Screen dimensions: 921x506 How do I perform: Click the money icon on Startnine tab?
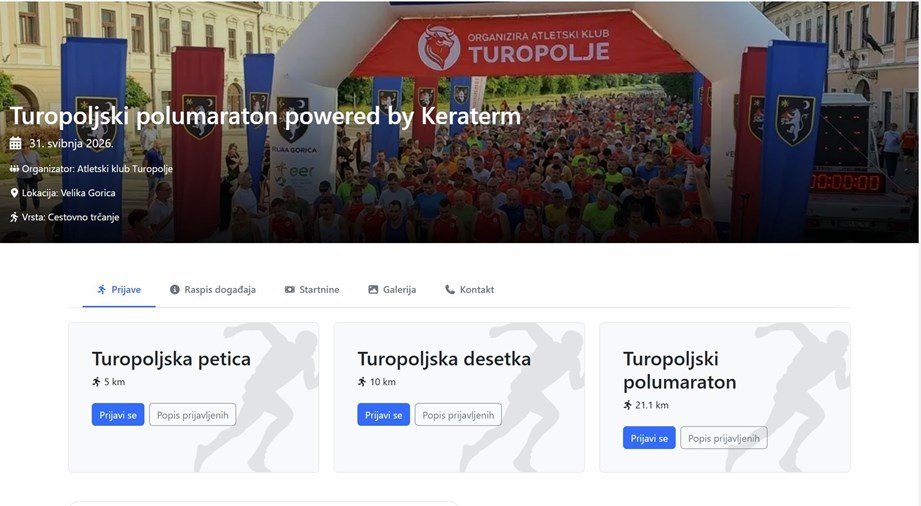coord(290,290)
